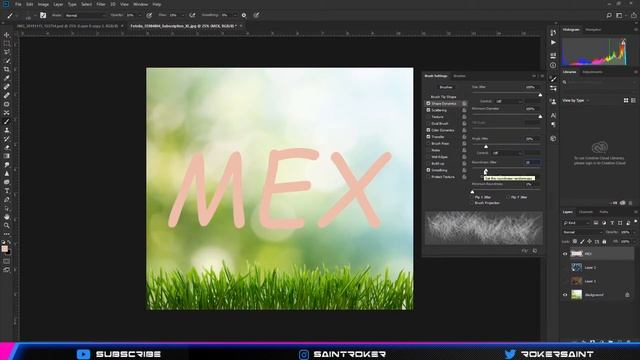Click the lock icon beside Shape Dynamics

click(x=464, y=104)
